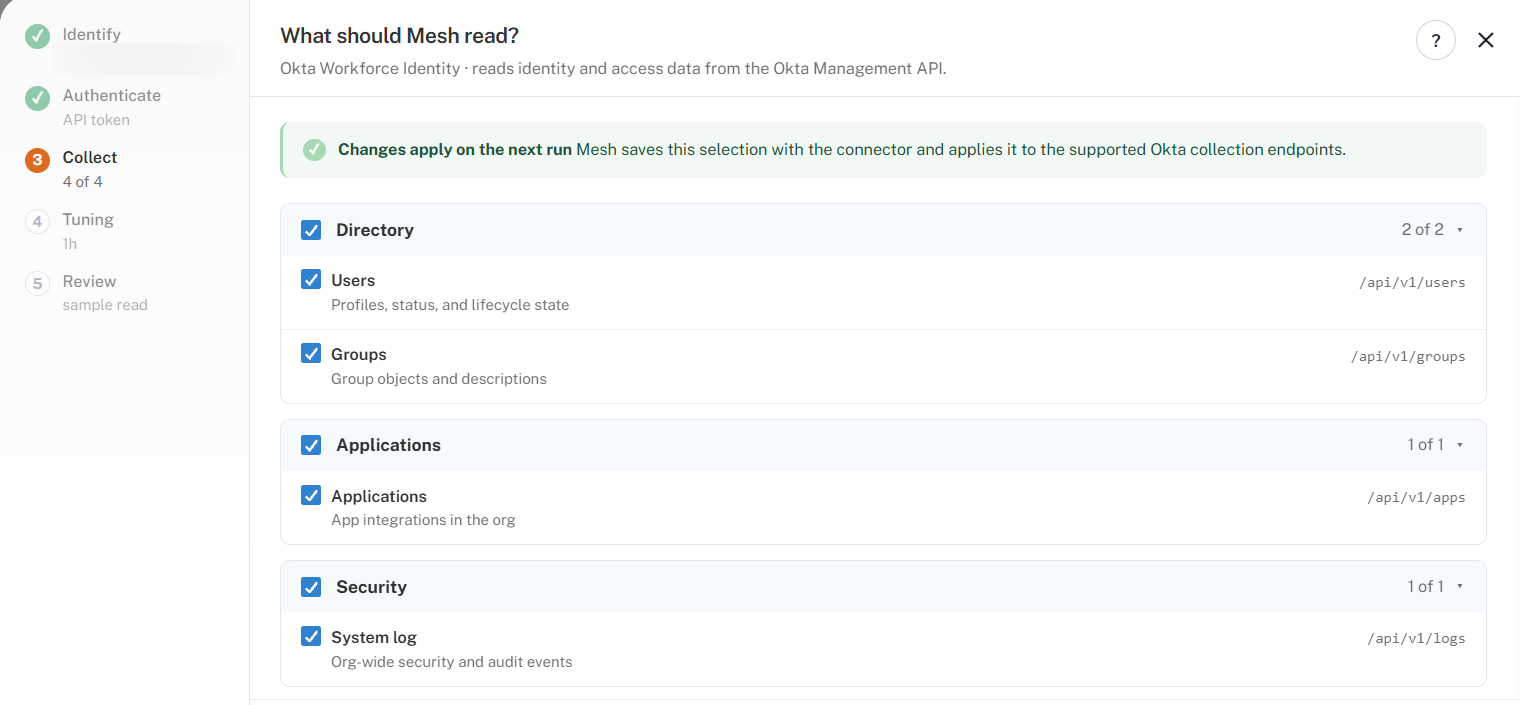Click 'Org-wide security and audit events' text
This screenshot has width=1520, height=705.
pos(452,662)
